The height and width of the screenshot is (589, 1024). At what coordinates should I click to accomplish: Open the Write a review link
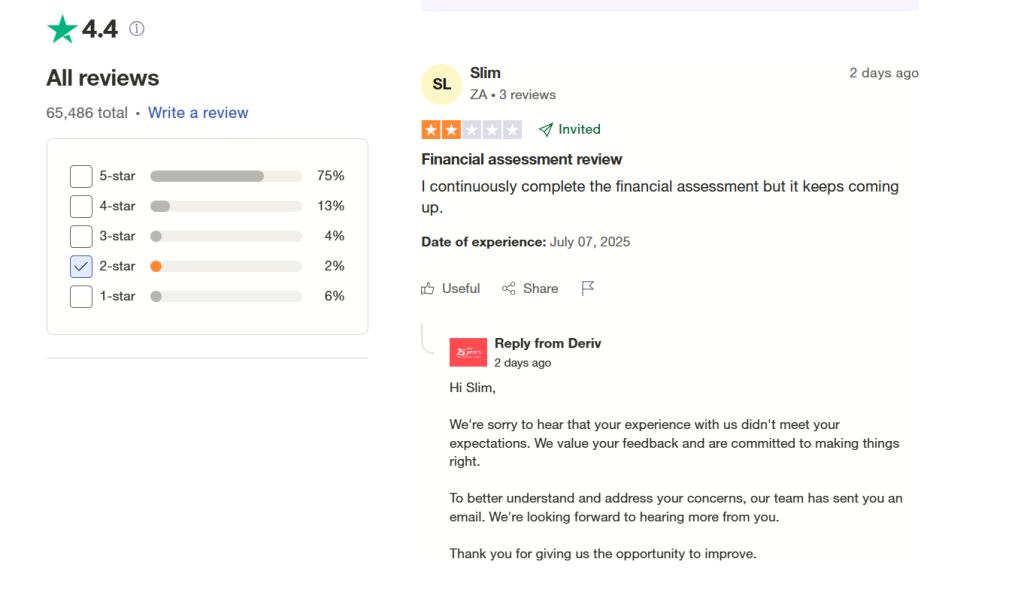pos(198,113)
